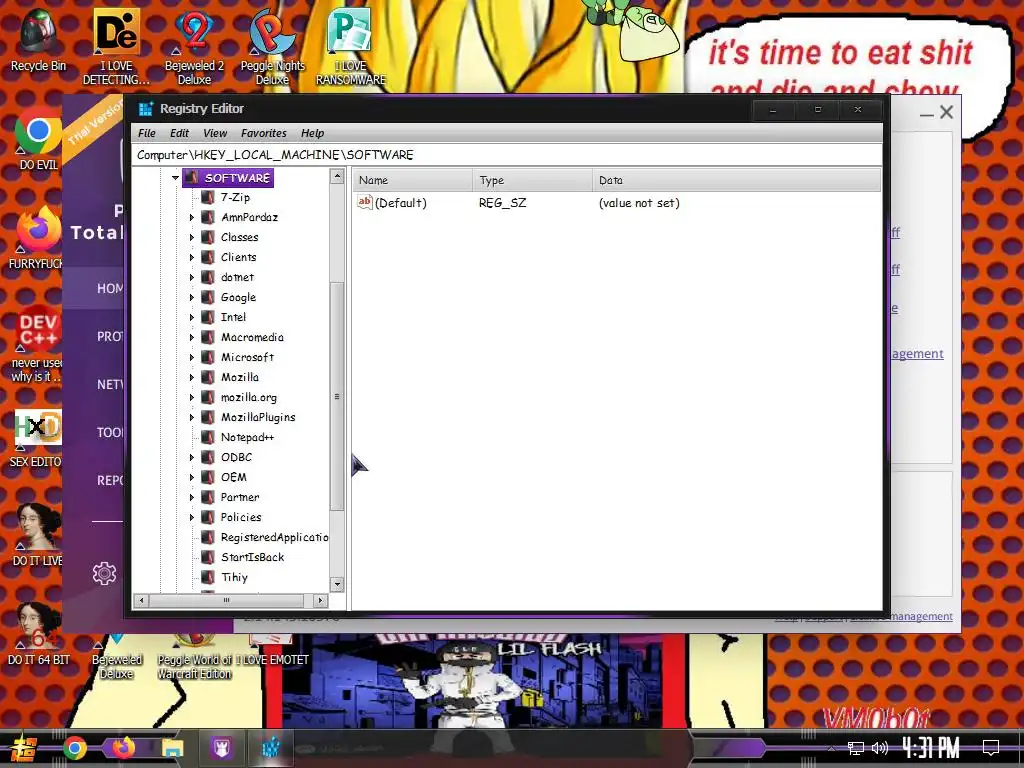Click the Name column header

pos(413,180)
